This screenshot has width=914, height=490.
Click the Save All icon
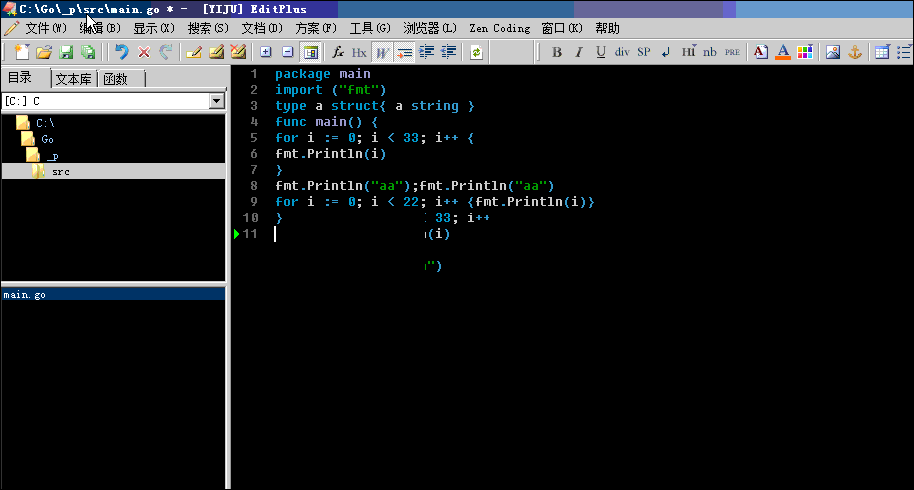(88, 52)
